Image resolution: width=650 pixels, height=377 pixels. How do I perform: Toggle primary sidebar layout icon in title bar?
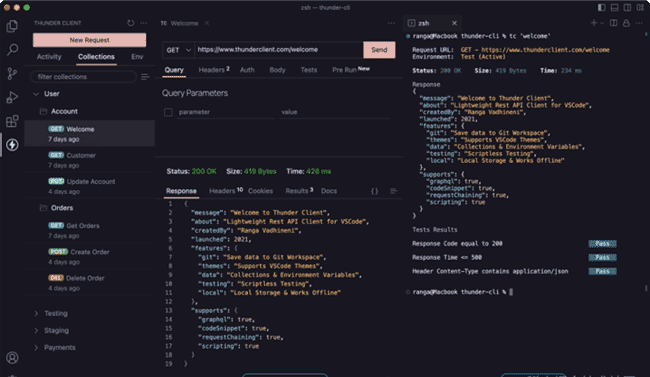[601, 7]
